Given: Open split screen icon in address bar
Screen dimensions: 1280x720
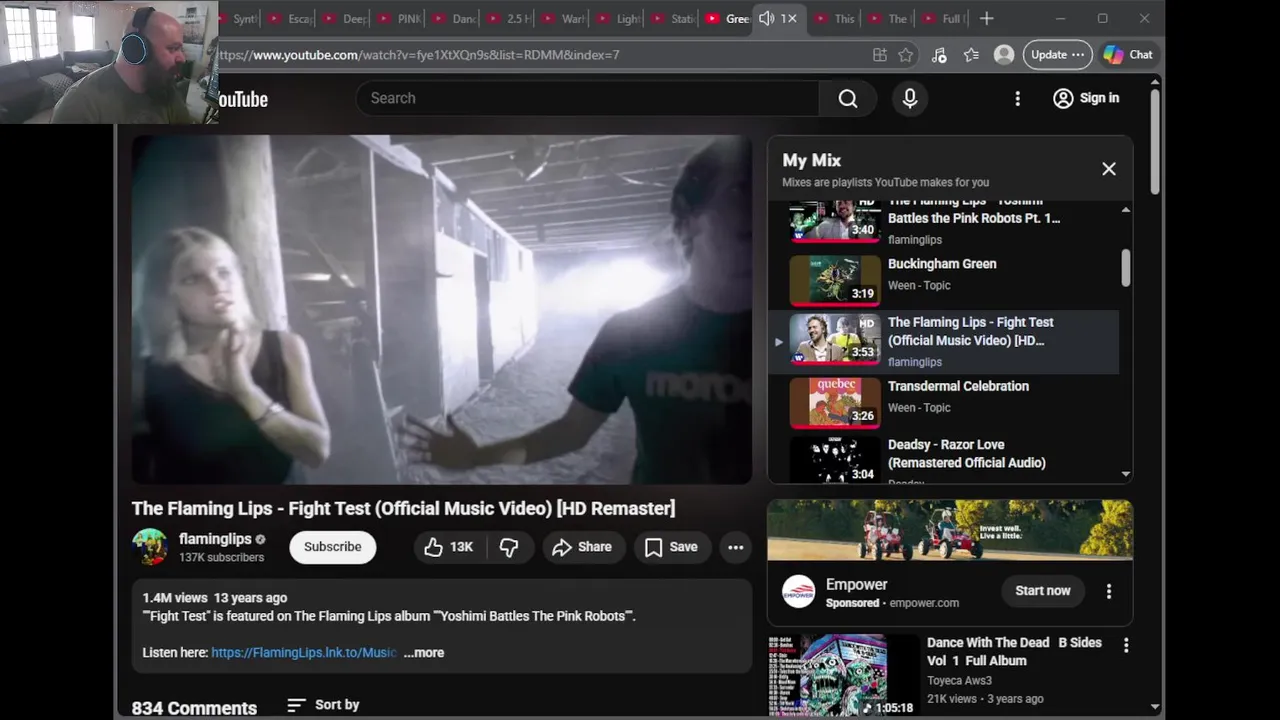Looking at the screenshot, I should (x=880, y=55).
